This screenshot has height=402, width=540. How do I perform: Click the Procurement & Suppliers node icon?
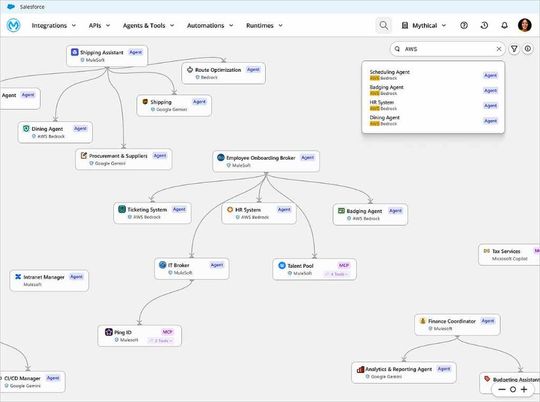pyautogui.click(x=83, y=155)
